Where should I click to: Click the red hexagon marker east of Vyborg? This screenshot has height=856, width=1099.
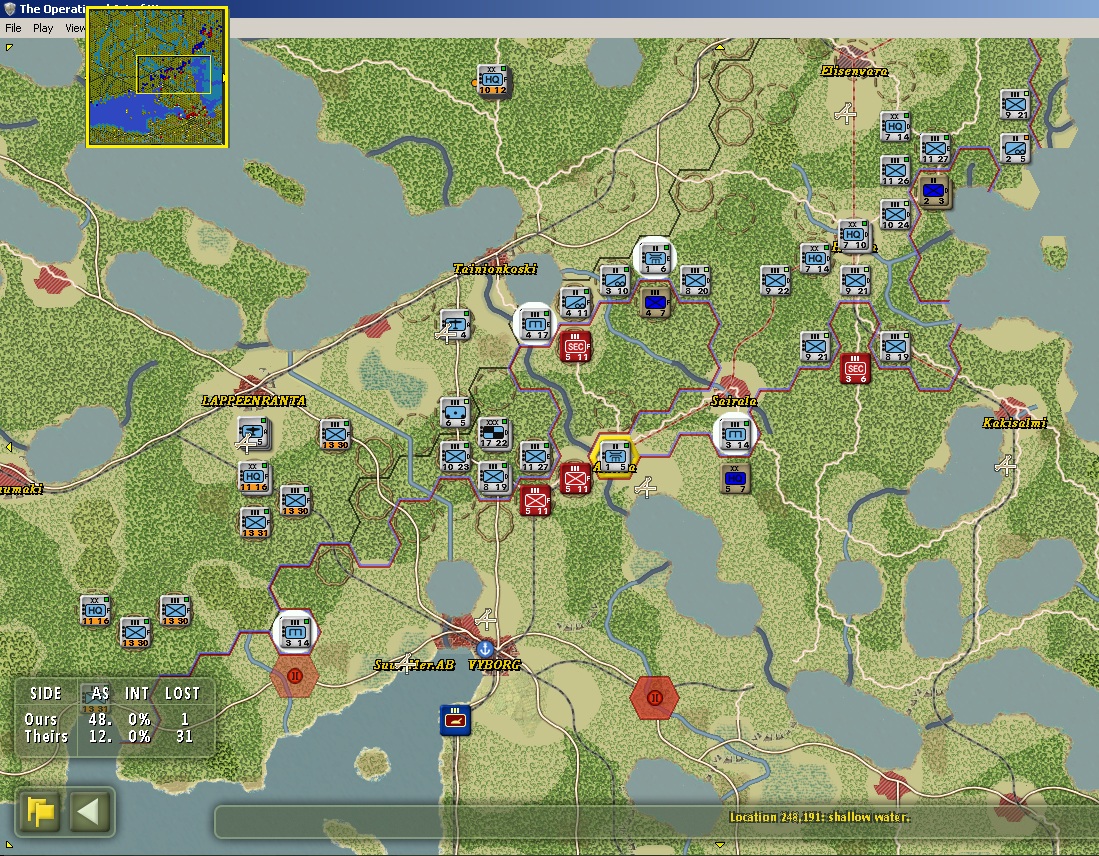(x=654, y=698)
